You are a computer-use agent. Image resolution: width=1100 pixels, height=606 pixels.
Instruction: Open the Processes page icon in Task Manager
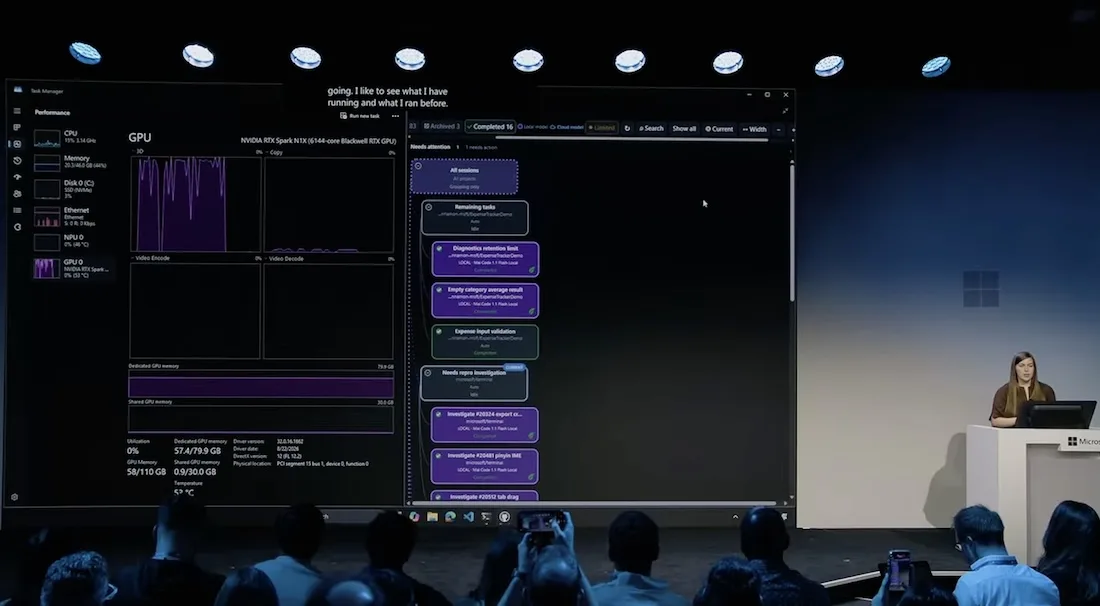(17, 128)
